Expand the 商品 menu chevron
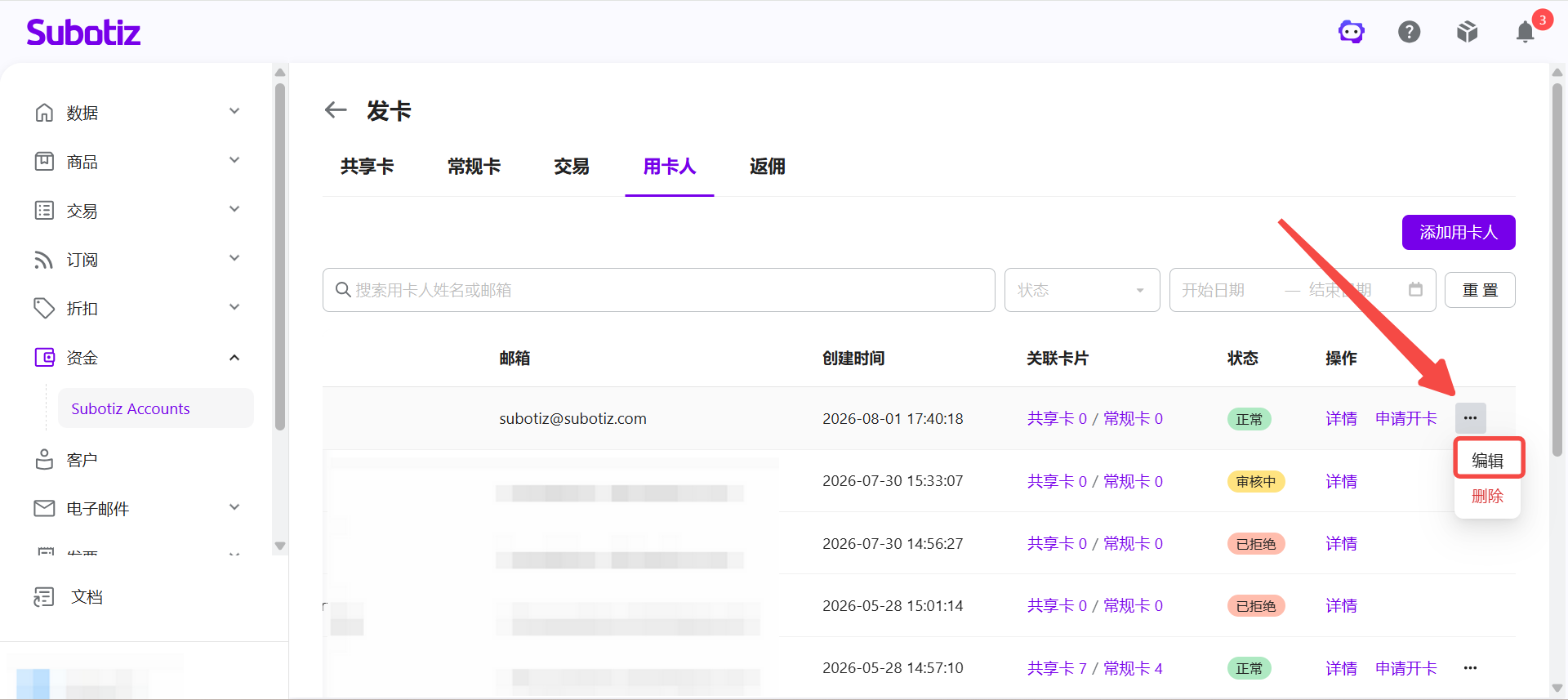This screenshot has height=700, width=1568. (x=234, y=160)
